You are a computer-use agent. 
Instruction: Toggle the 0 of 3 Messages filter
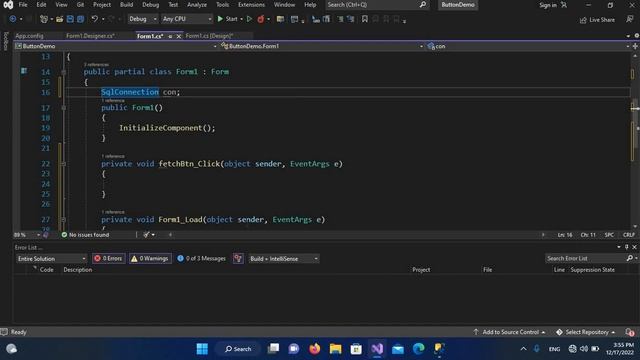(x=202, y=258)
